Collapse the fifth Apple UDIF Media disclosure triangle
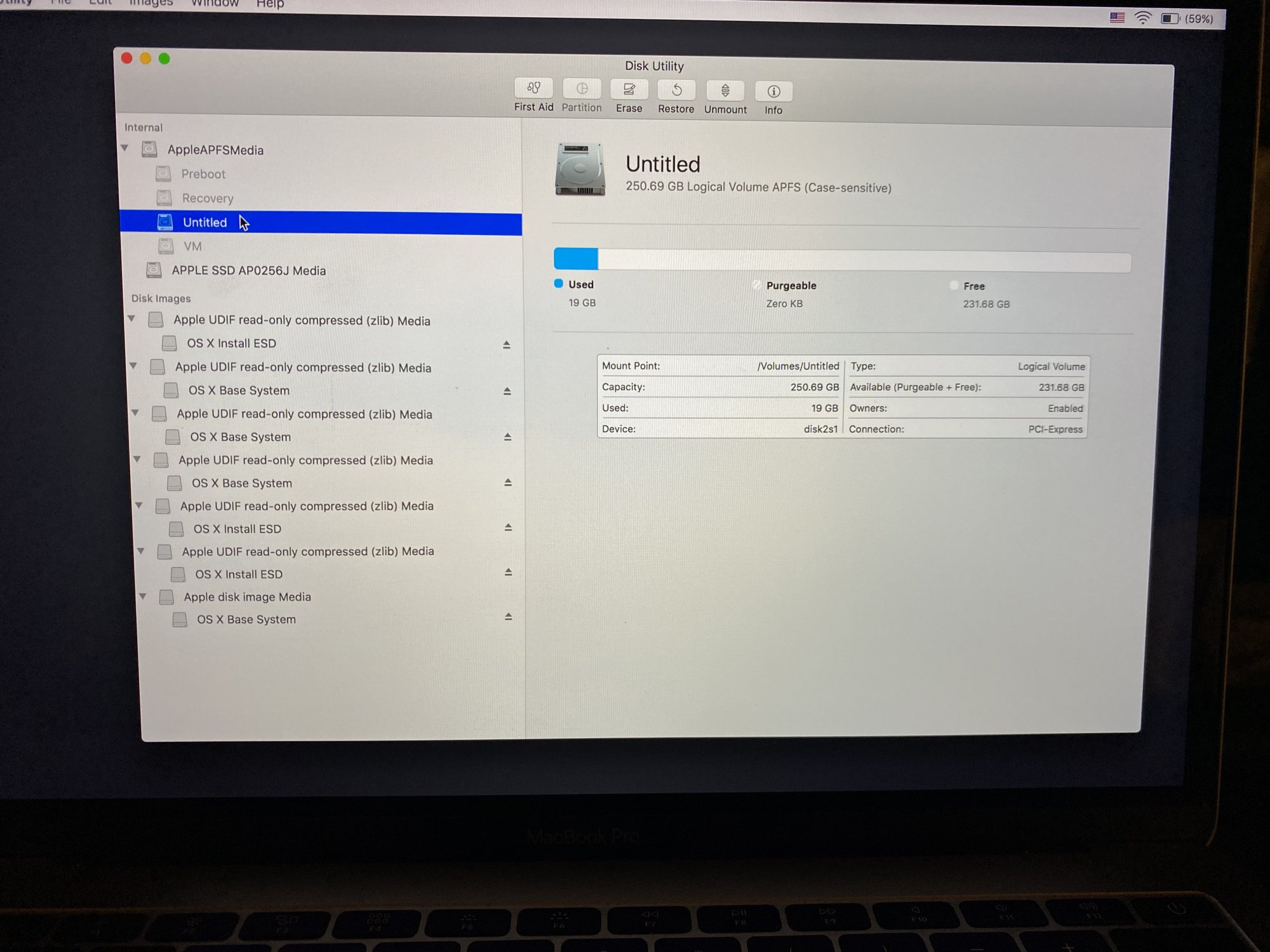Image resolution: width=1270 pixels, height=952 pixels. coord(139,505)
